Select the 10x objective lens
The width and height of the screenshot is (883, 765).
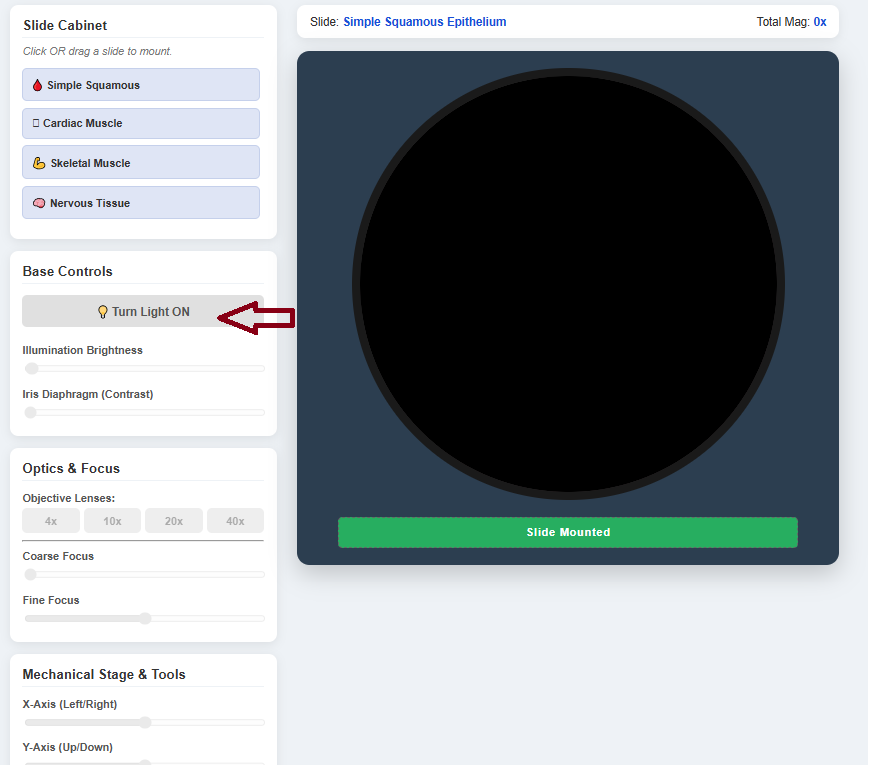coord(112,521)
